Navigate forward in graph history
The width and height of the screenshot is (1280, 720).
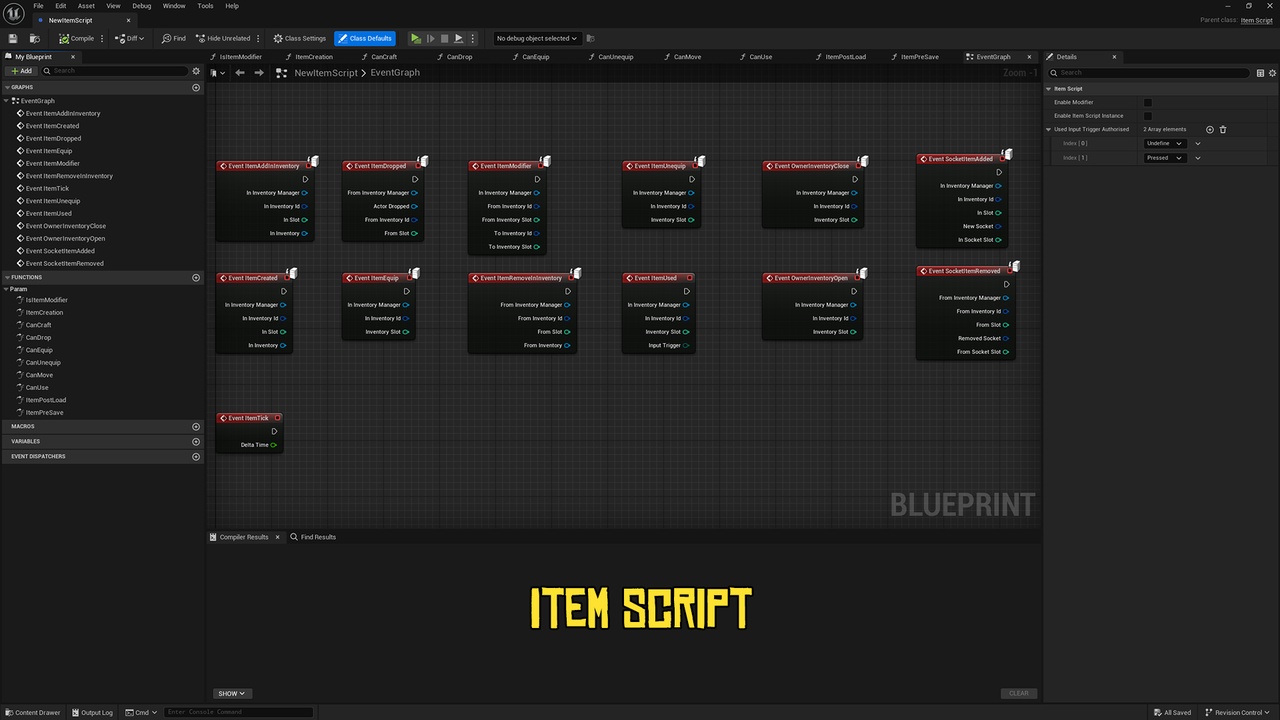pos(259,72)
